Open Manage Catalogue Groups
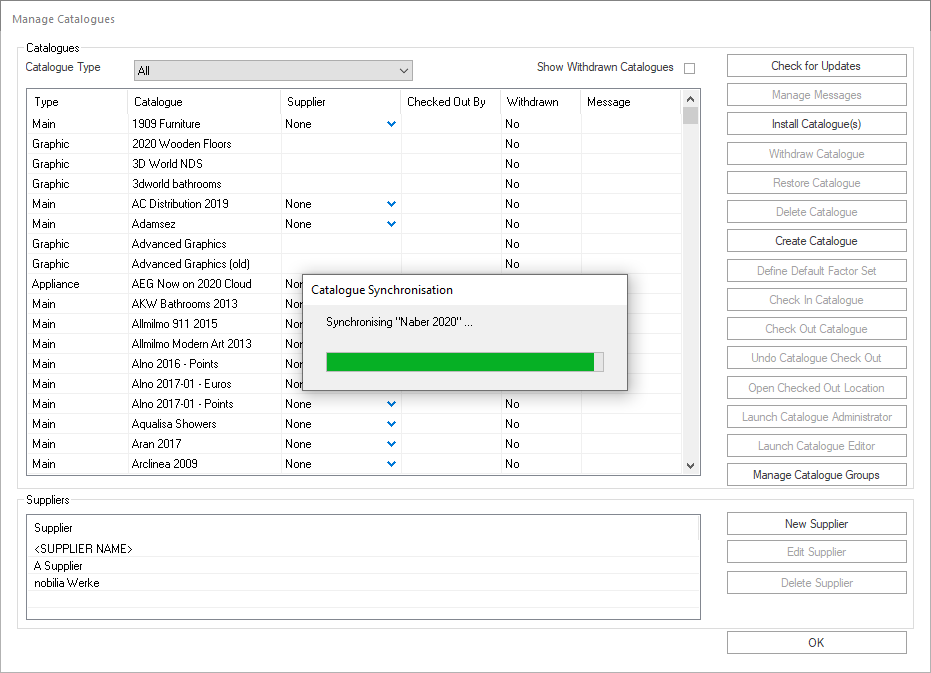Image resolution: width=931 pixels, height=673 pixels. 816,475
